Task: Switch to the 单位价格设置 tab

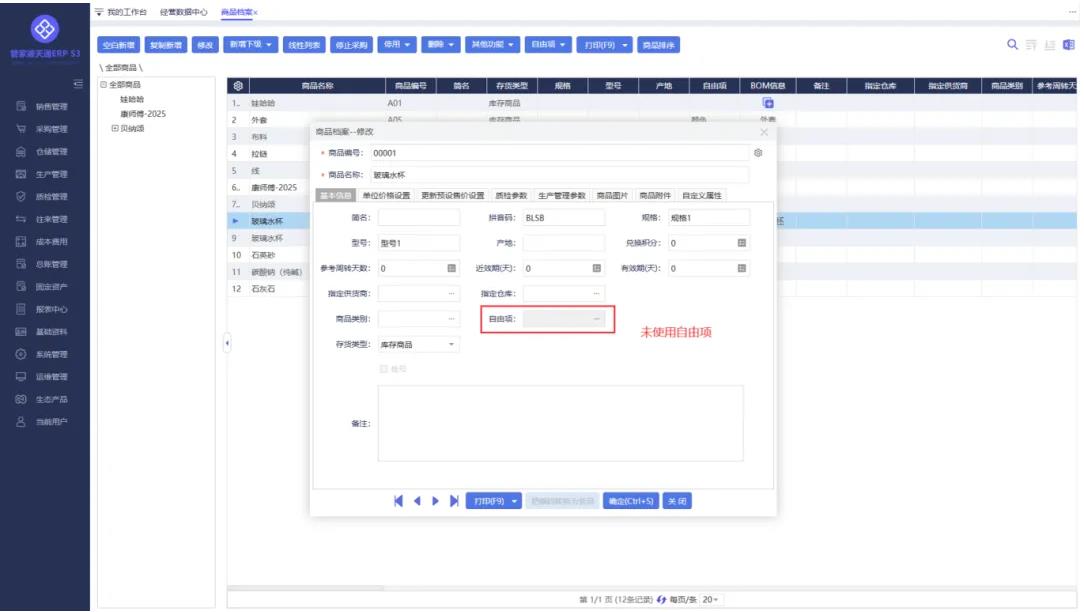Action: 386,196
